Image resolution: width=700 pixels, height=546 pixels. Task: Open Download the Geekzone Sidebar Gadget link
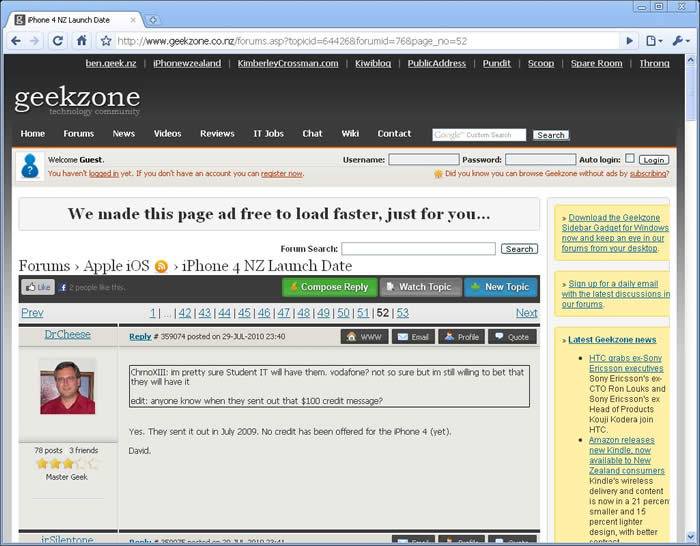[x=615, y=233]
